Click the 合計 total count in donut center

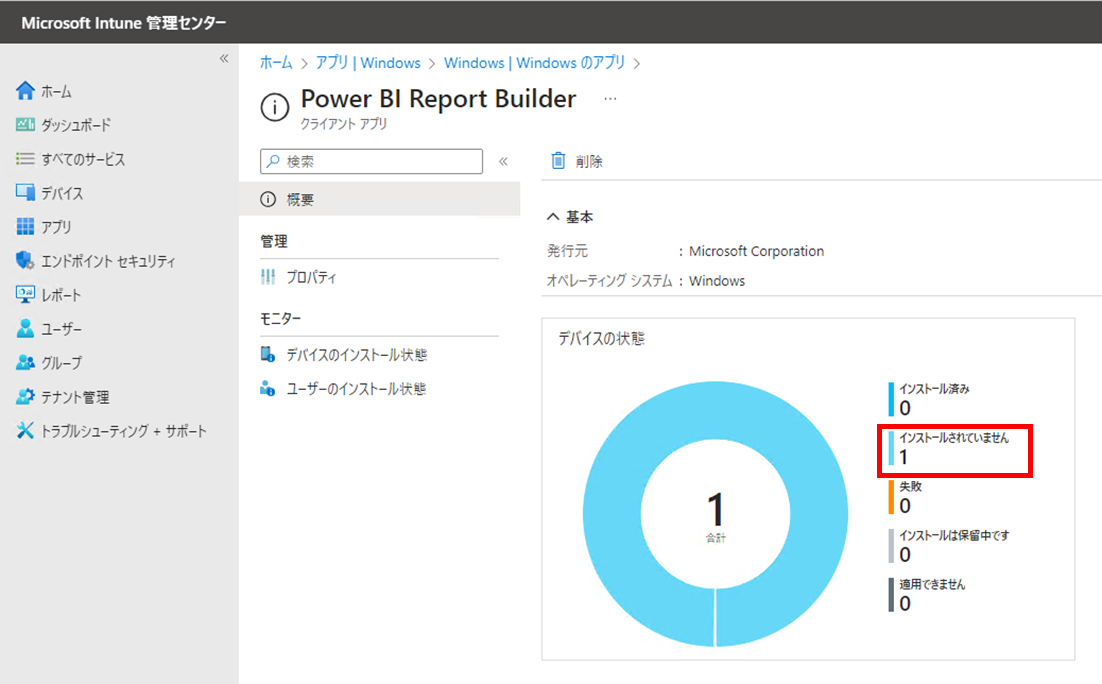pos(715,516)
